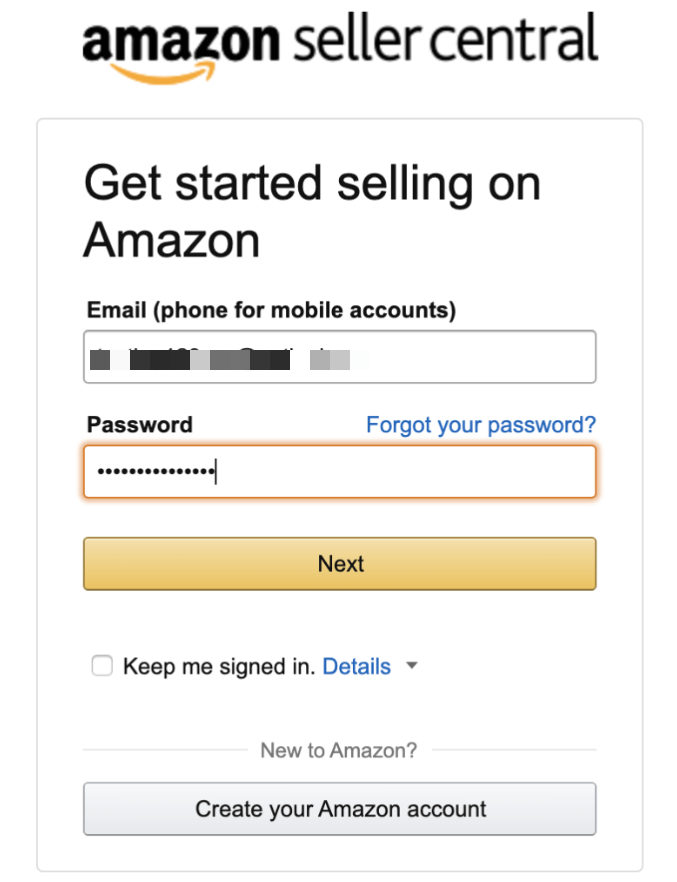Click the 'Get started selling on Amazon' heading
The image size is (677, 882).
point(312,211)
